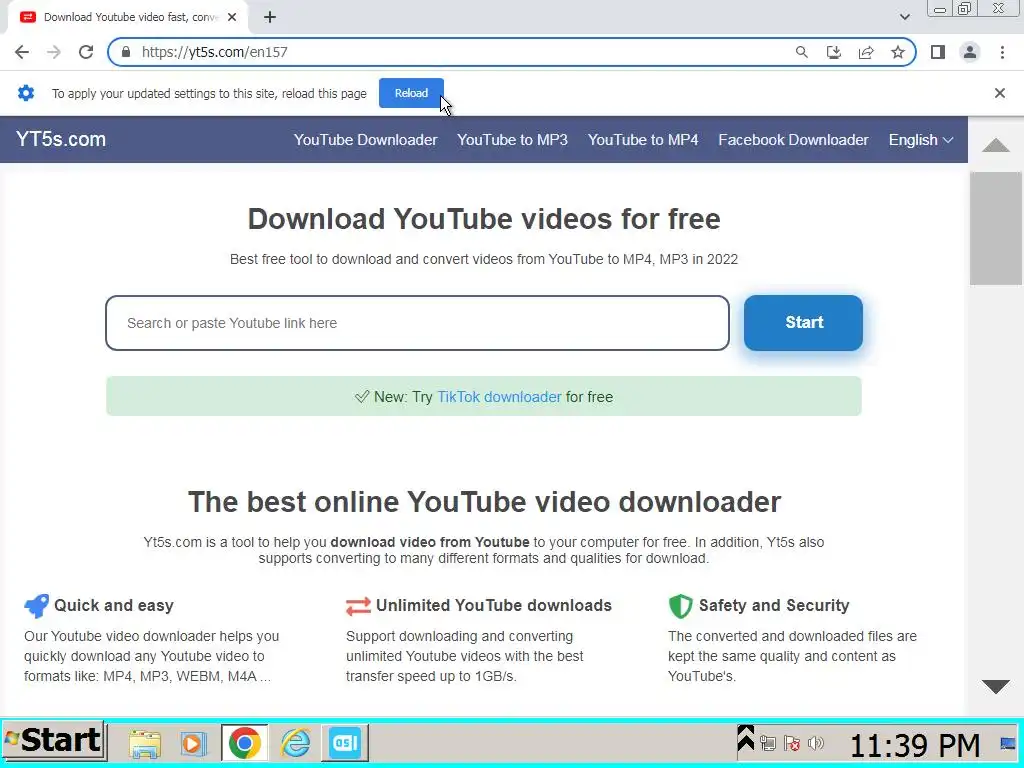Reload the page with the refresh icon
This screenshot has height=768, width=1024.
pyautogui.click(x=86, y=52)
